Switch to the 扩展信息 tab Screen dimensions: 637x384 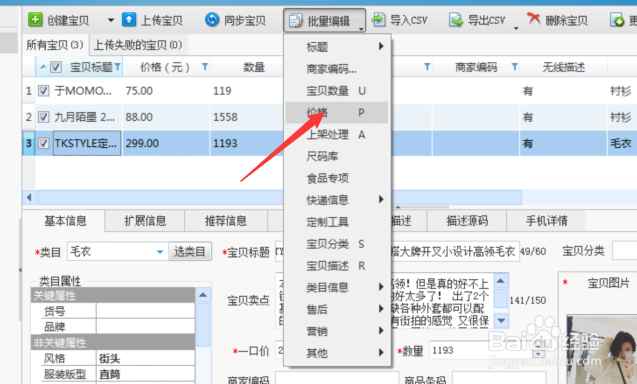tap(145, 221)
